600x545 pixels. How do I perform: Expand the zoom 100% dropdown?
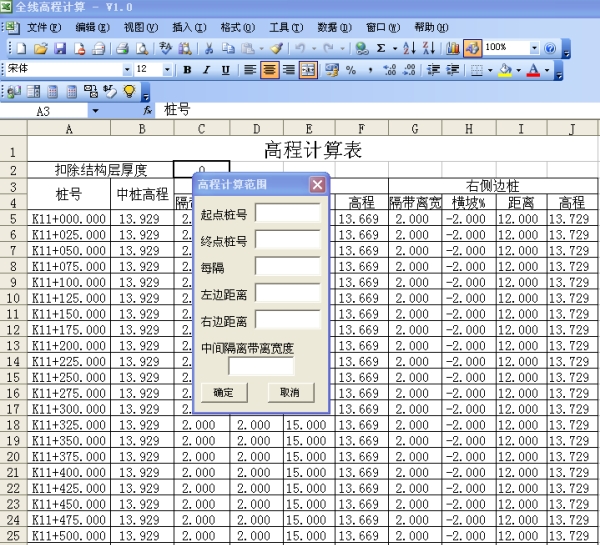[x=534, y=48]
